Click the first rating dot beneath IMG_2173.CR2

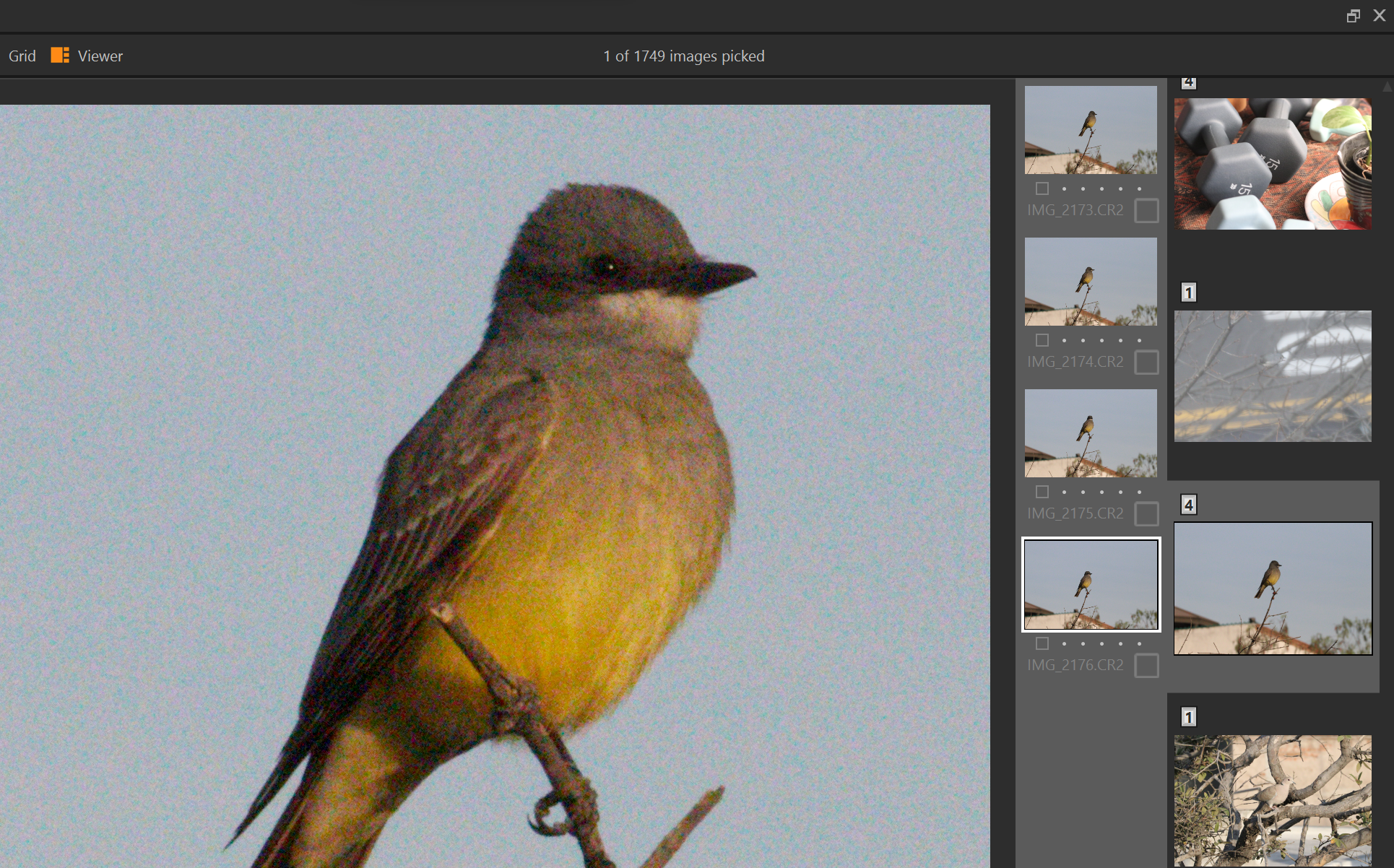tap(1063, 188)
